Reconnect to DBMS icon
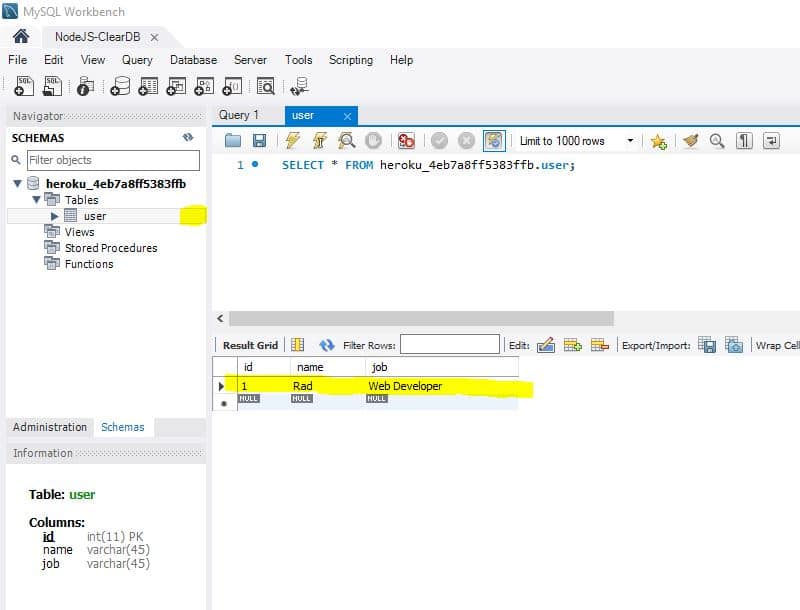Viewport: 800px width, 610px height. [299, 86]
